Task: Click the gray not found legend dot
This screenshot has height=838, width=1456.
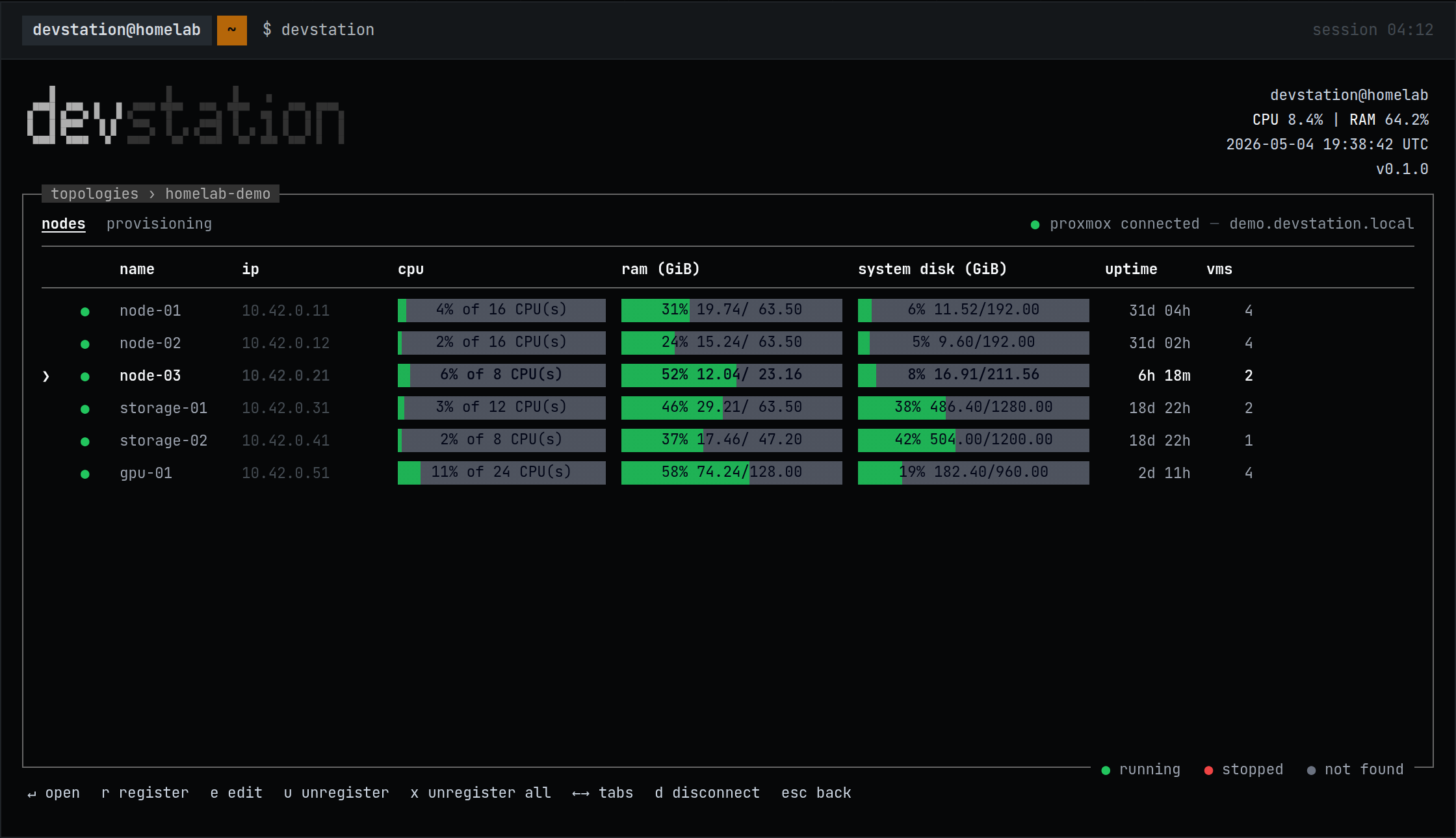Action: (x=1311, y=770)
